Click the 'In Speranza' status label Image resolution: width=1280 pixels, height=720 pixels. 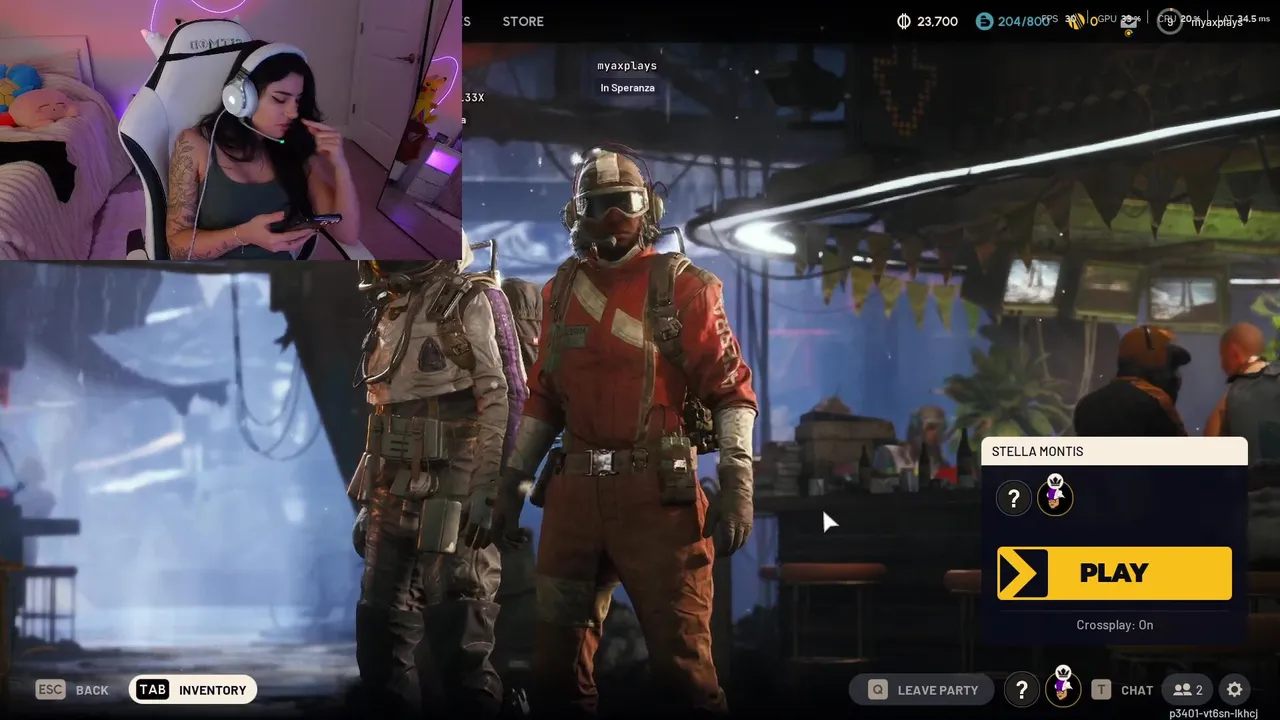click(627, 88)
